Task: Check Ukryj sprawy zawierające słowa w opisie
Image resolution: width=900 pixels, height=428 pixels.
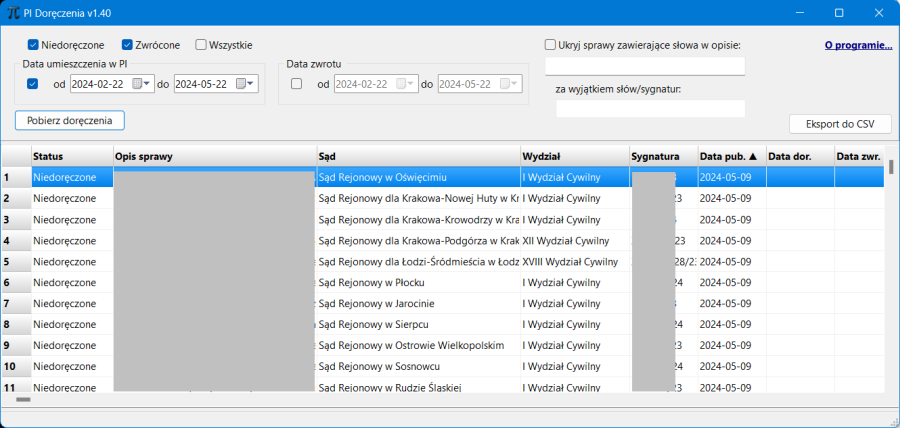Action: click(551, 45)
